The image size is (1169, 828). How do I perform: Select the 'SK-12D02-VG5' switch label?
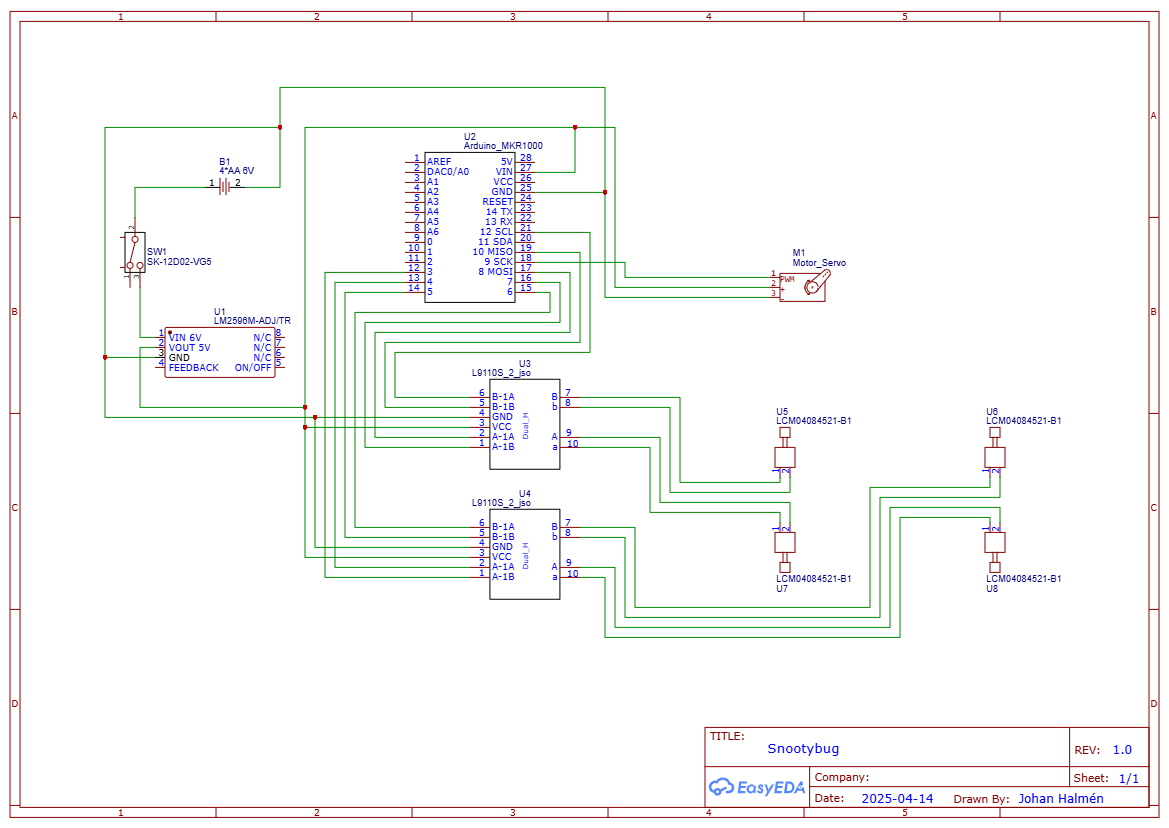point(179,262)
